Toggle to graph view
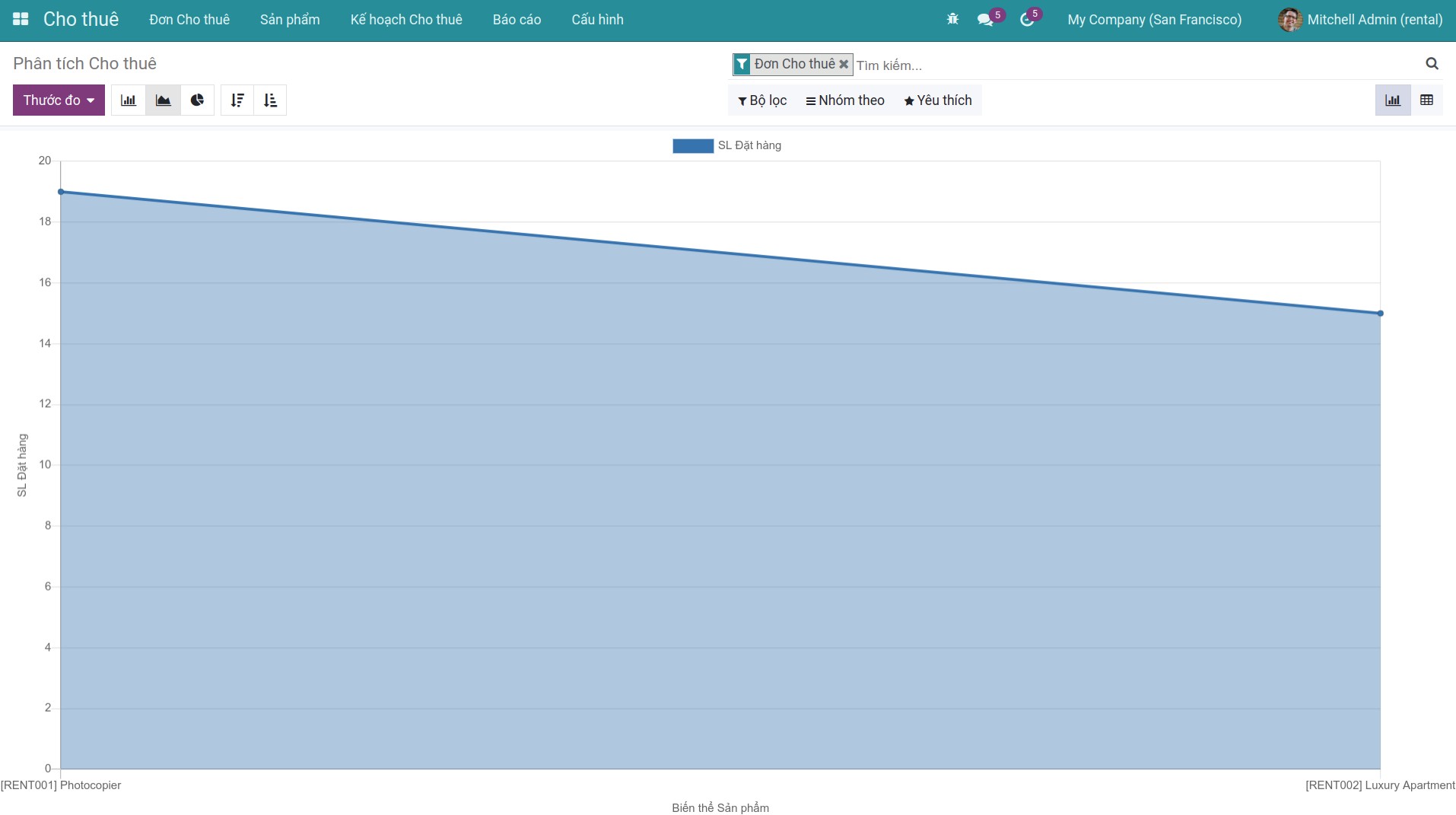1456x815 pixels. point(1393,100)
